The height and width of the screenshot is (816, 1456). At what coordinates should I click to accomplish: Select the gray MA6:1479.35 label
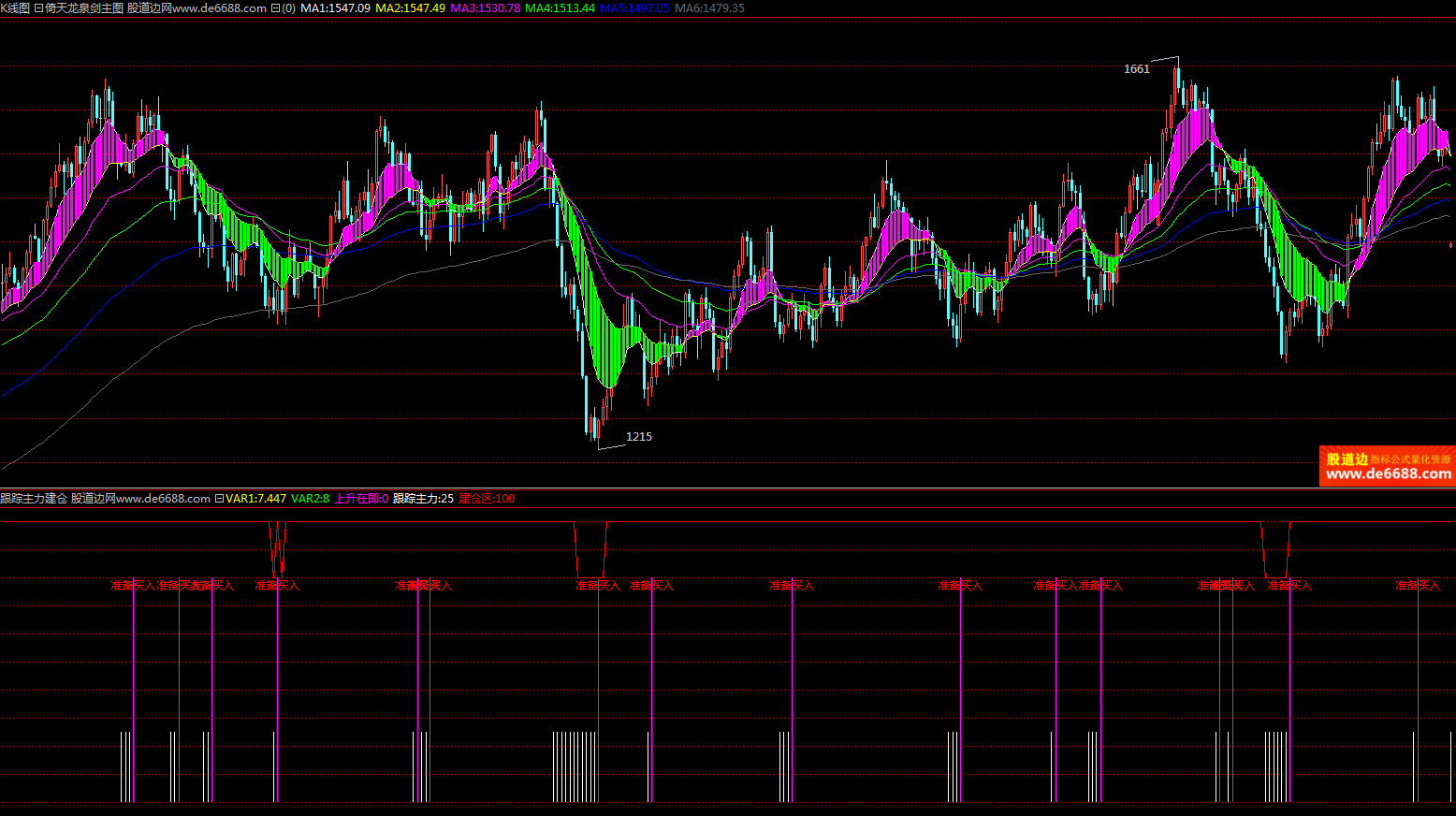(709, 8)
